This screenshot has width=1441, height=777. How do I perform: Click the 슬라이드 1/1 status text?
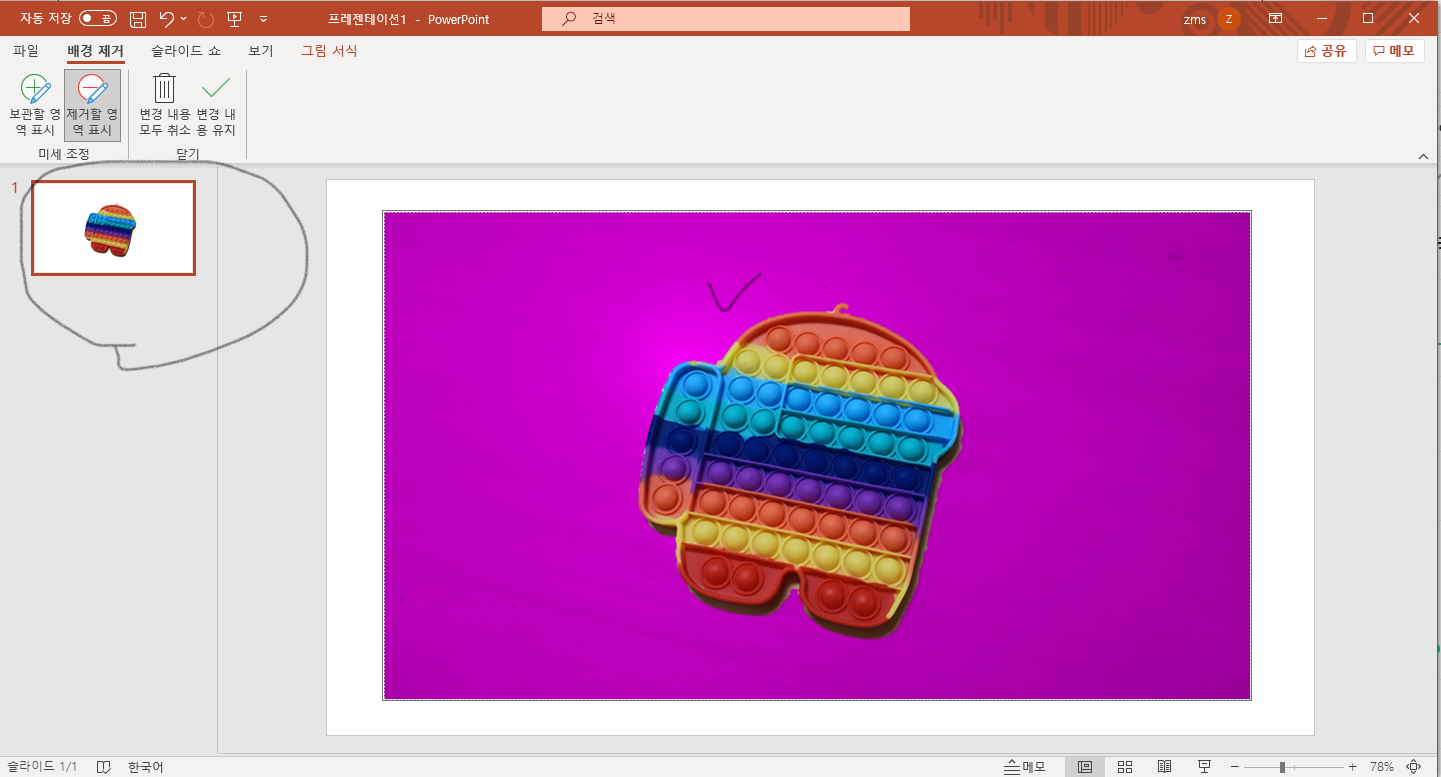pyautogui.click(x=42, y=767)
